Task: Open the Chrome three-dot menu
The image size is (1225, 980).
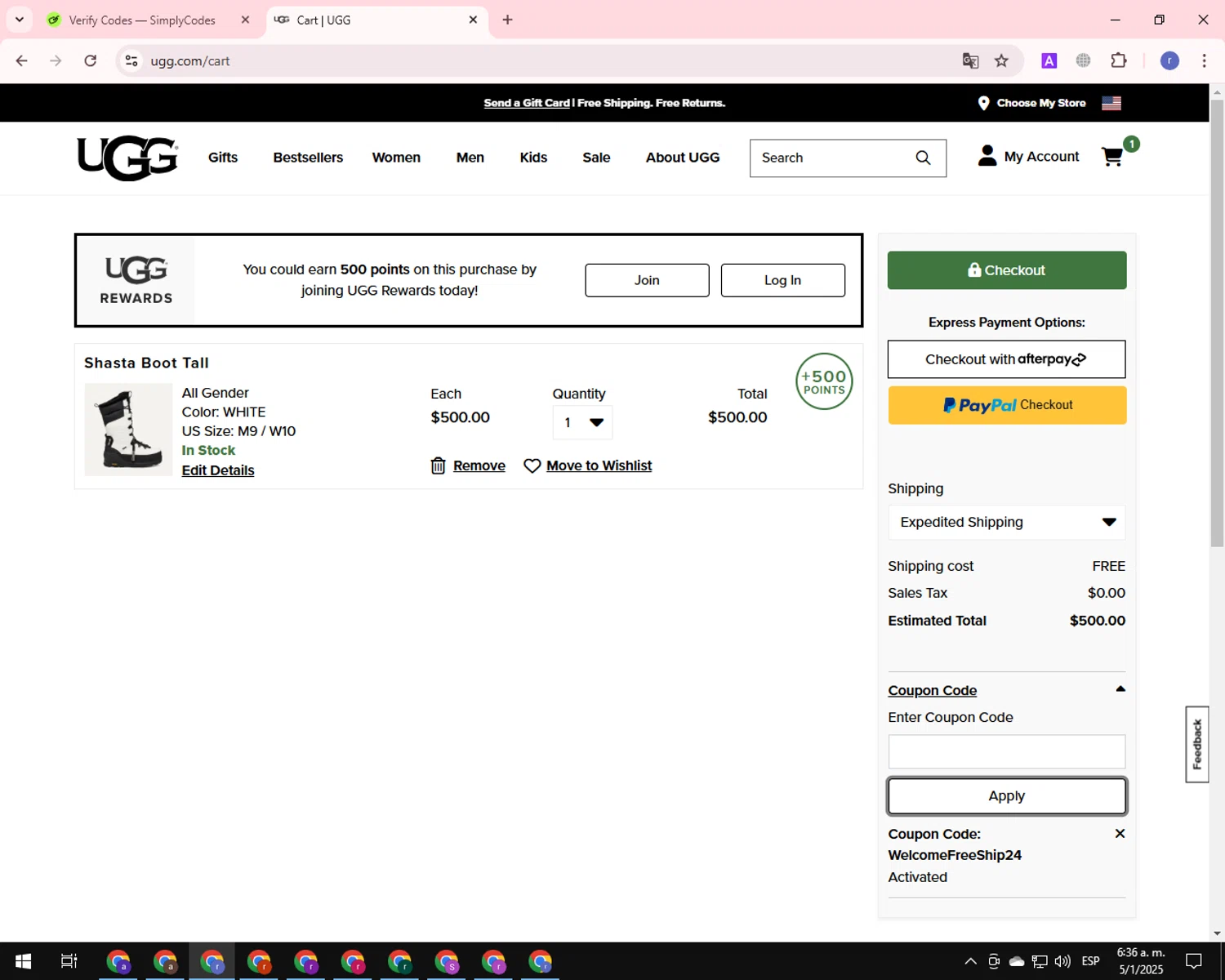Action: pyautogui.click(x=1204, y=60)
